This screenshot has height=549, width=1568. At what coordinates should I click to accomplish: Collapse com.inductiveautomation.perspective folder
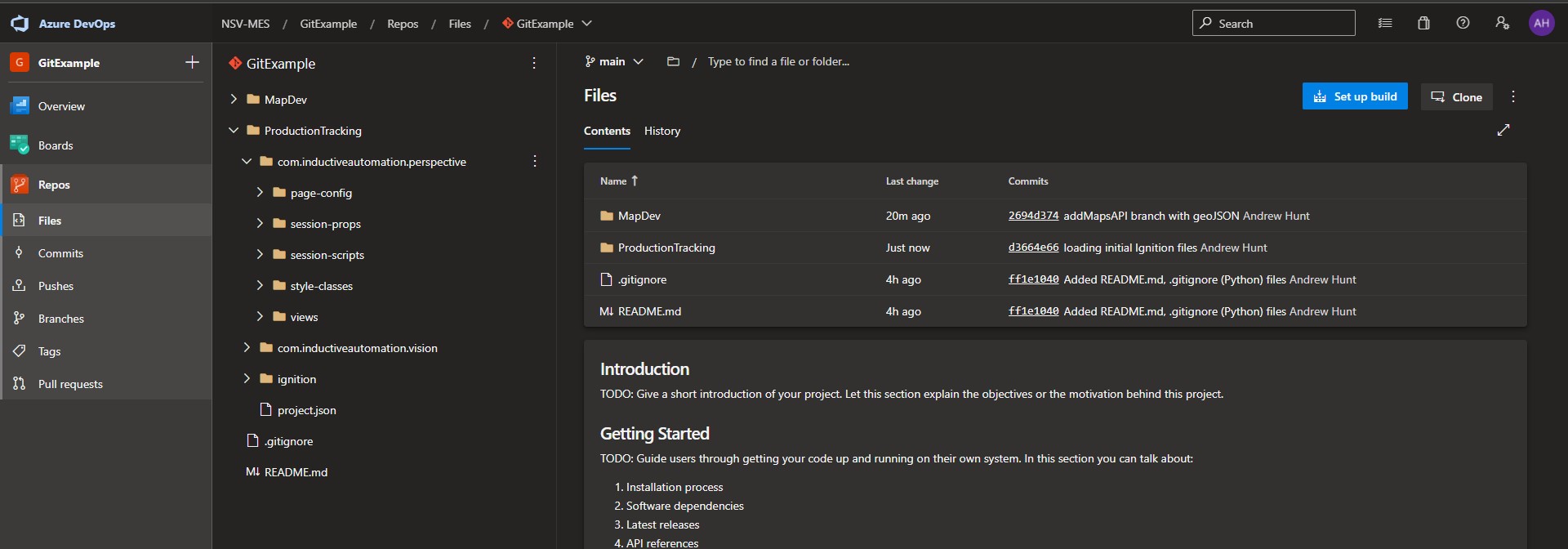[x=247, y=161]
